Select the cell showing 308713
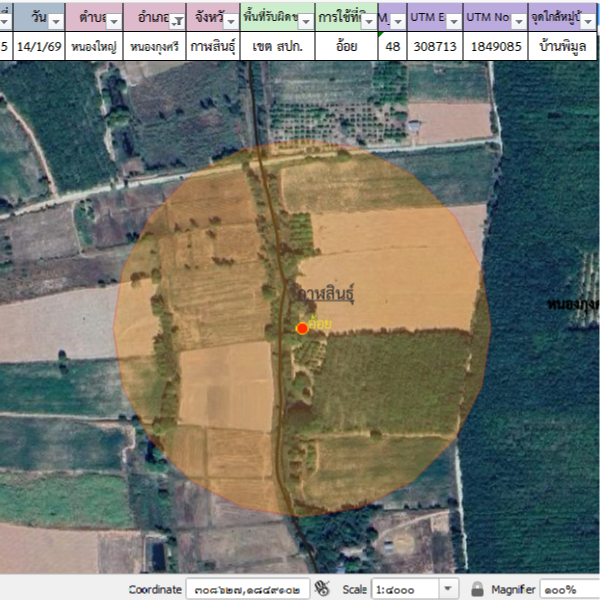 click(435, 46)
